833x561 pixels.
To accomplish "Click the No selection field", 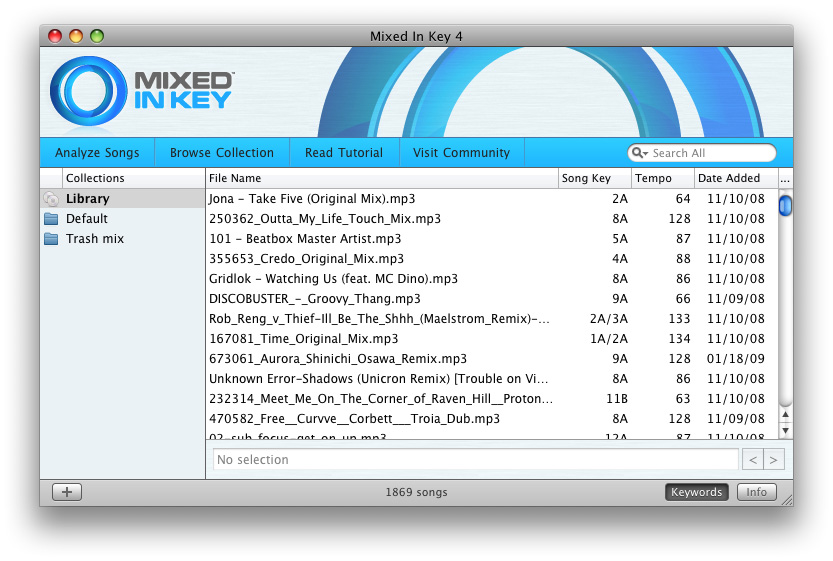I will (x=475, y=460).
